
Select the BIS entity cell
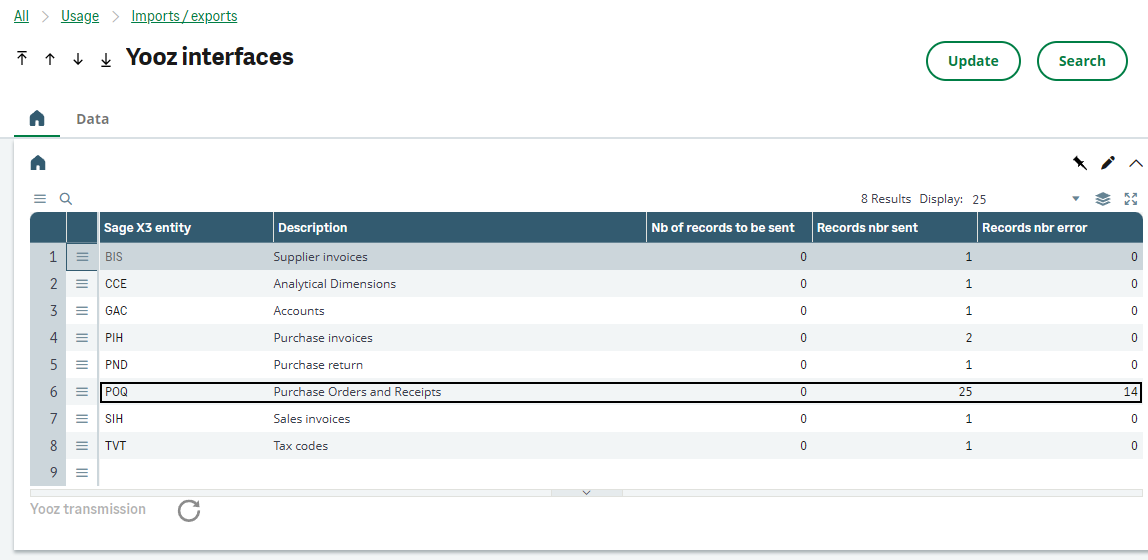click(185, 257)
